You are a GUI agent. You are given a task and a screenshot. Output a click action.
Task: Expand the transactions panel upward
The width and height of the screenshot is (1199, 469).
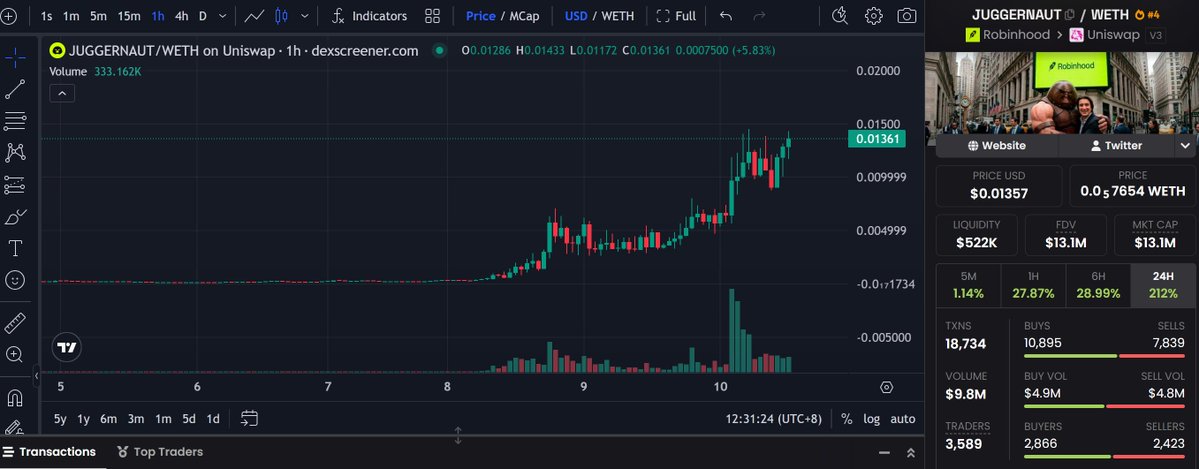[x=911, y=453]
